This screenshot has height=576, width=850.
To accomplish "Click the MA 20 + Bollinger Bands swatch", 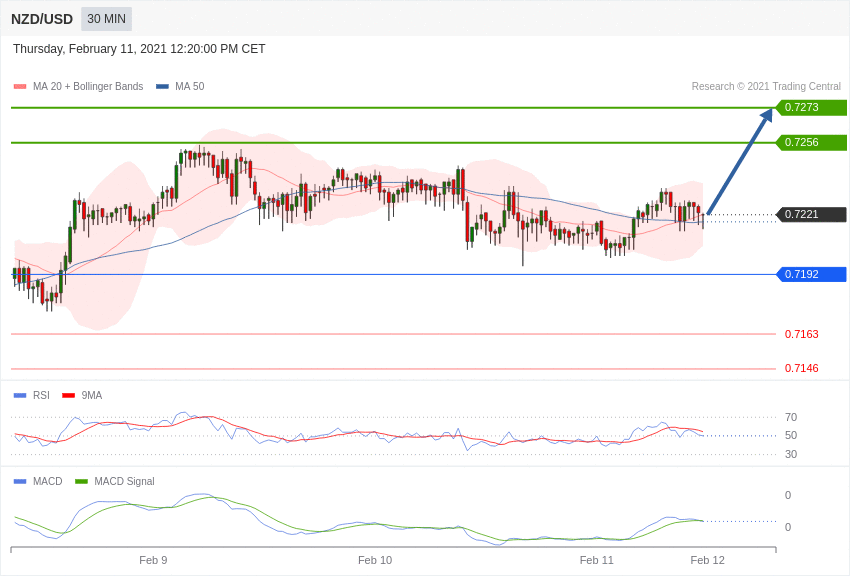I will point(20,86).
